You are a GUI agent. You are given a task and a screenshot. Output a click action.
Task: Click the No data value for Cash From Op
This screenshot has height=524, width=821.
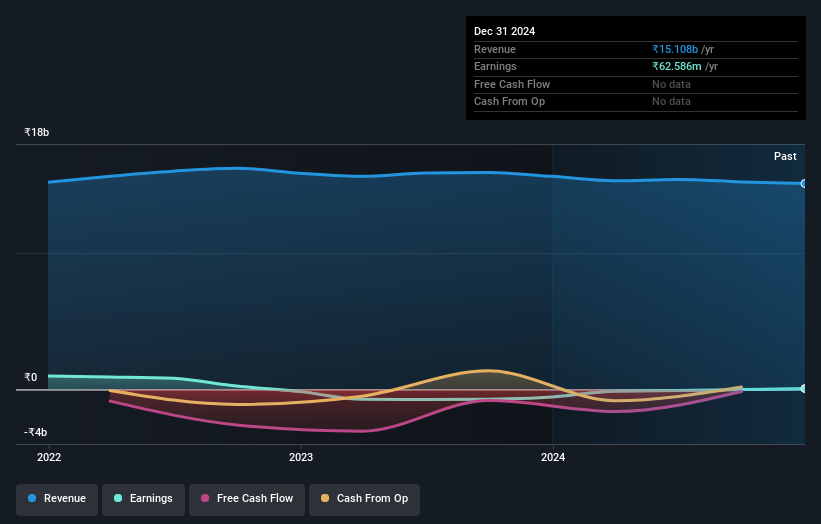(671, 102)
